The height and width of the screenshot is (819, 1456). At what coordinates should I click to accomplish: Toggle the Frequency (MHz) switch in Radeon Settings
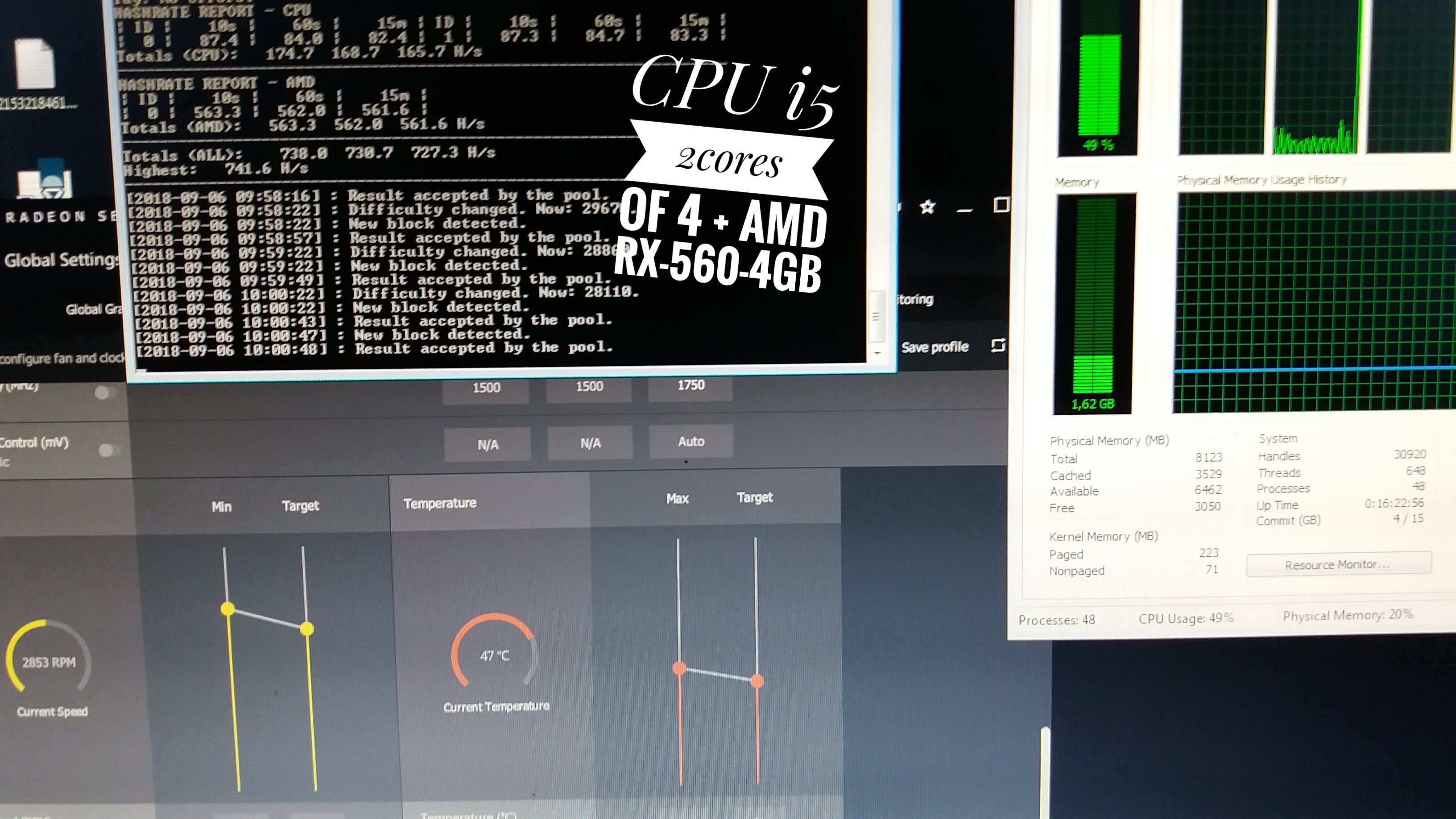point(105,392)
